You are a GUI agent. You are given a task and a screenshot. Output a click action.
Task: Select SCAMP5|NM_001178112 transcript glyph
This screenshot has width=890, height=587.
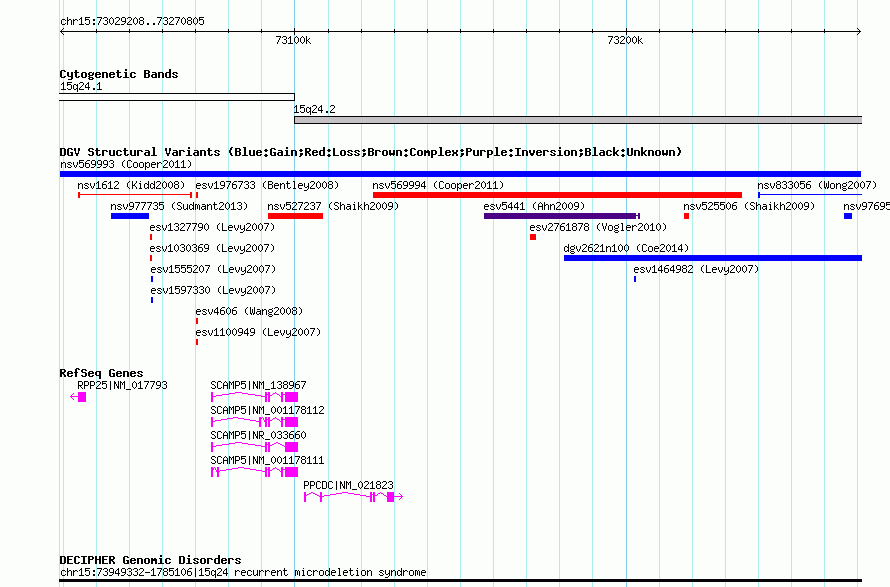click(254, 422)
